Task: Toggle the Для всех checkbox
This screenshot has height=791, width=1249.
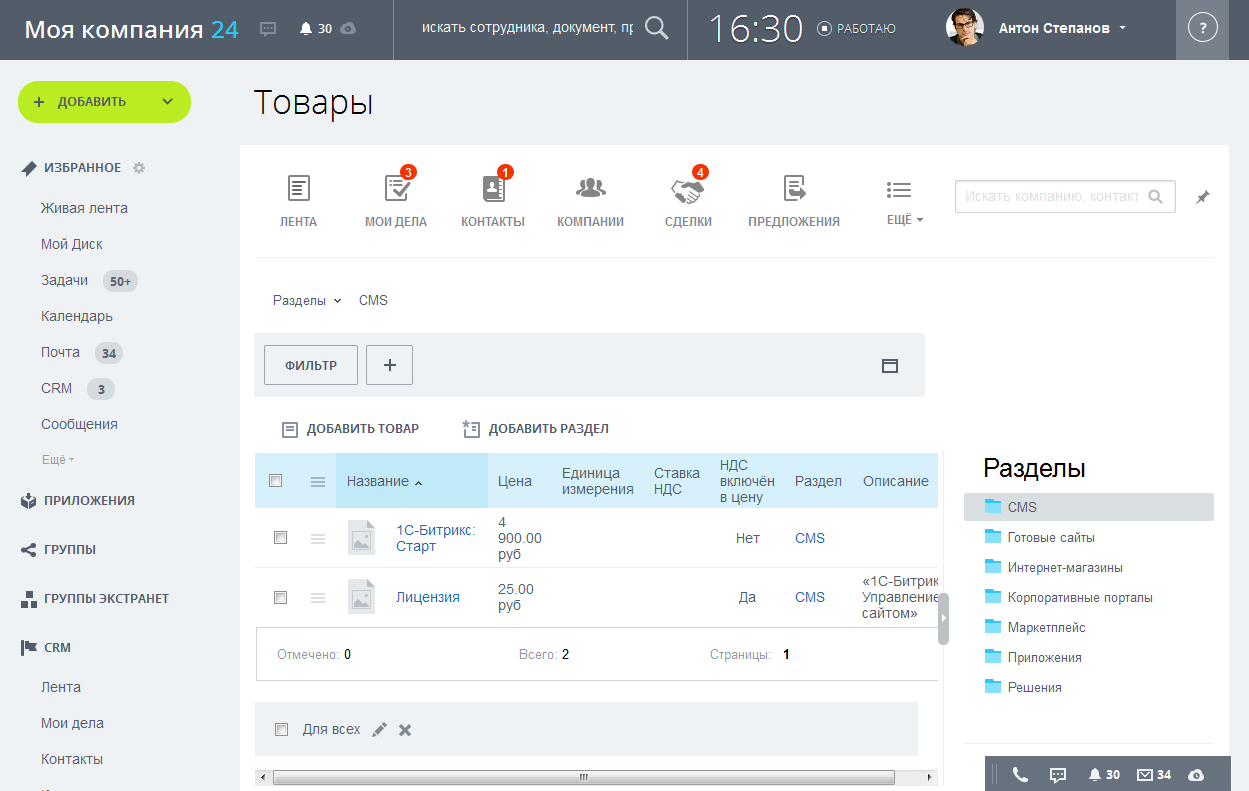Action: 281,730
